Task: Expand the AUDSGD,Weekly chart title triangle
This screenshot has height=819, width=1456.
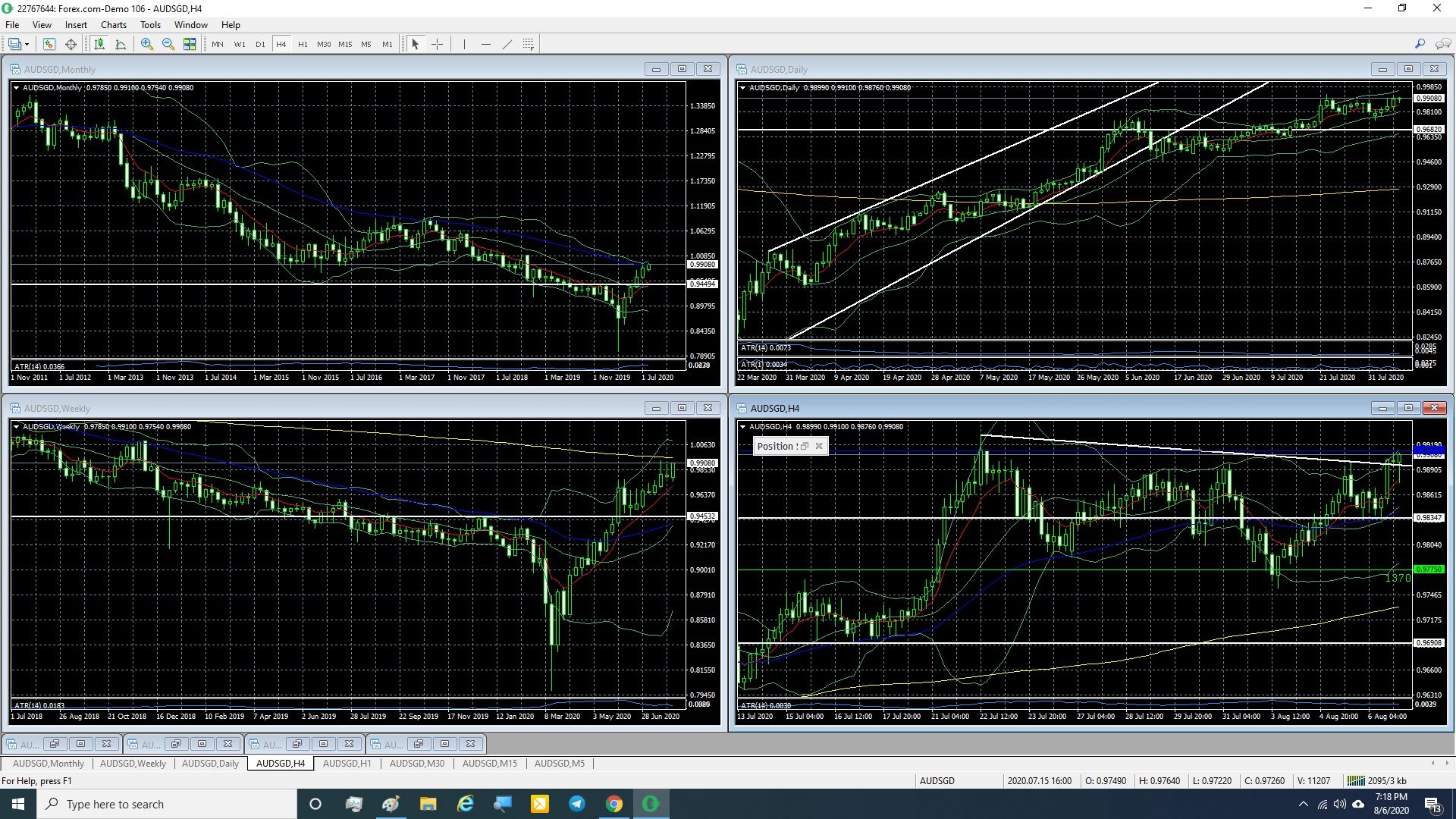Action: coord(16,427)
